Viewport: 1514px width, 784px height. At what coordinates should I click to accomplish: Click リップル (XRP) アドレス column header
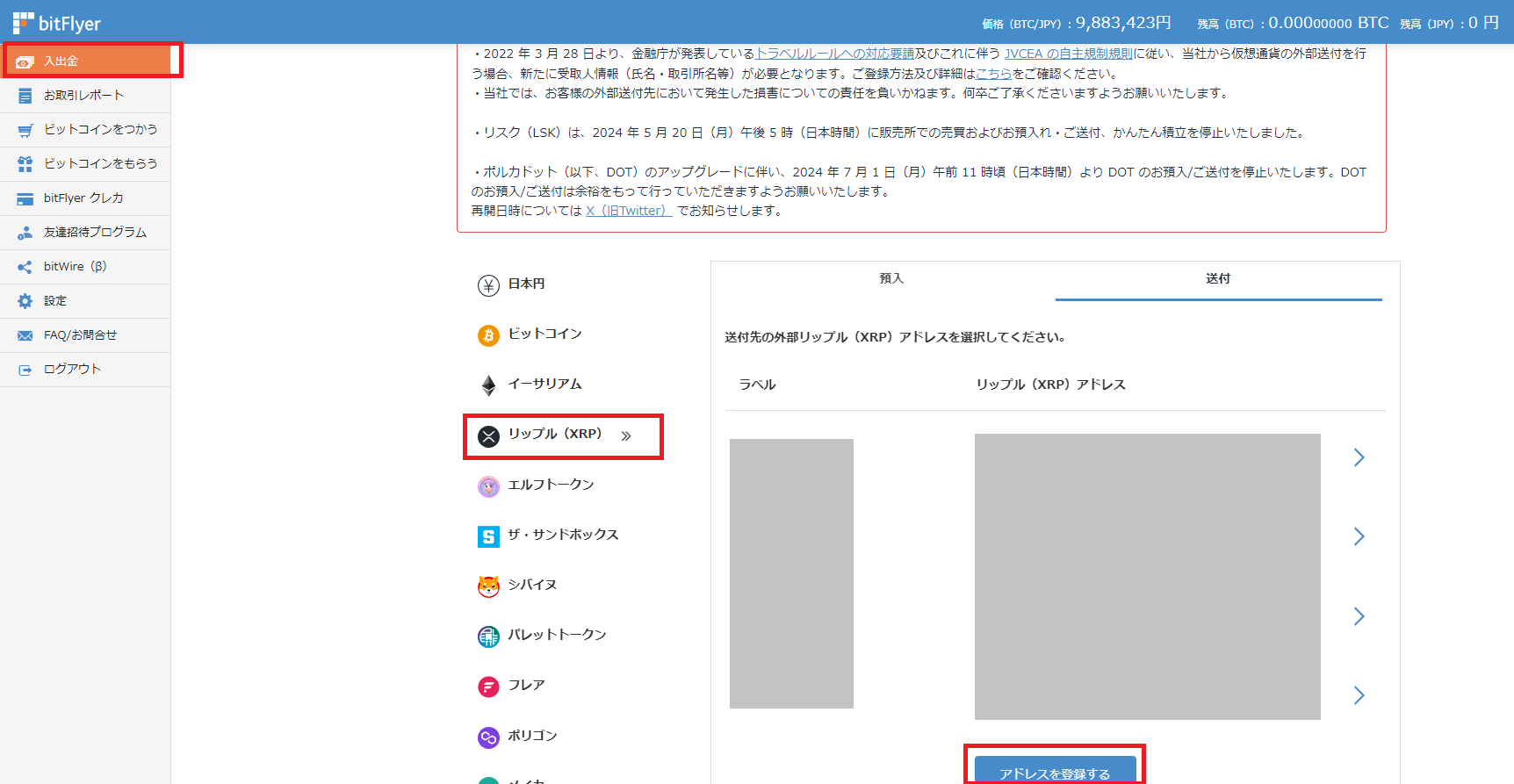tap(1050, 385)
